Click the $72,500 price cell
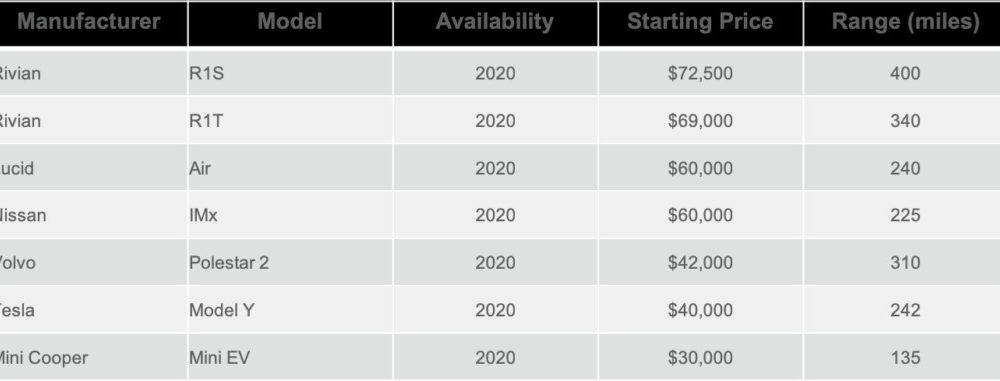Image resolution: width=1000 pixels, height=381 pixels. [700, 73]
